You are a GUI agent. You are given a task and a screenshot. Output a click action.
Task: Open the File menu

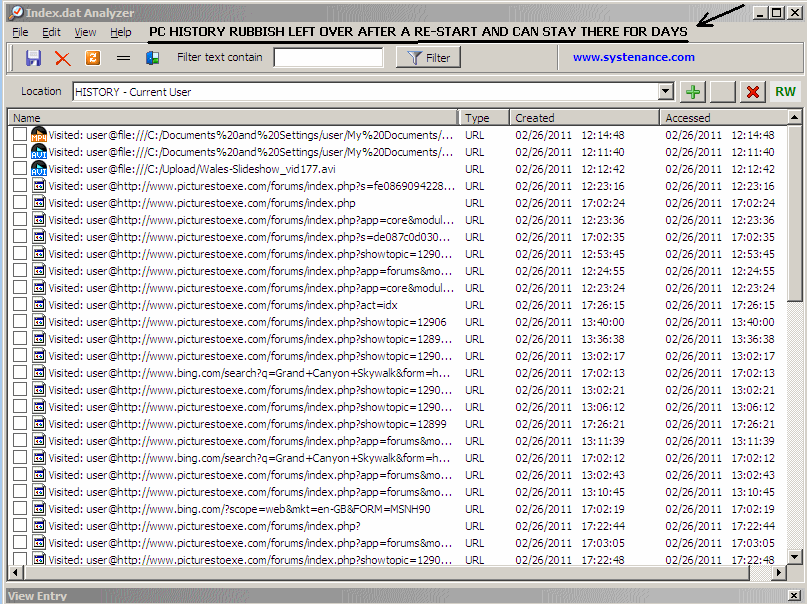(20, 32)
